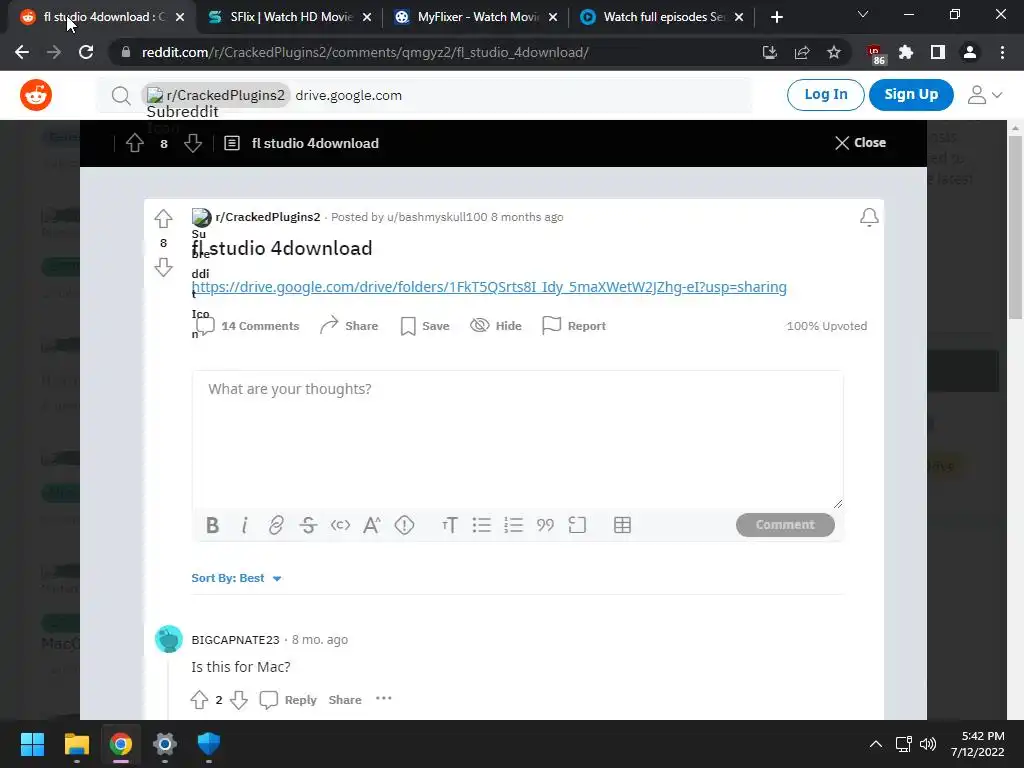Toggle italic formatting in comment editor
Screen dimensions: 1024x768
click(244, 525)
